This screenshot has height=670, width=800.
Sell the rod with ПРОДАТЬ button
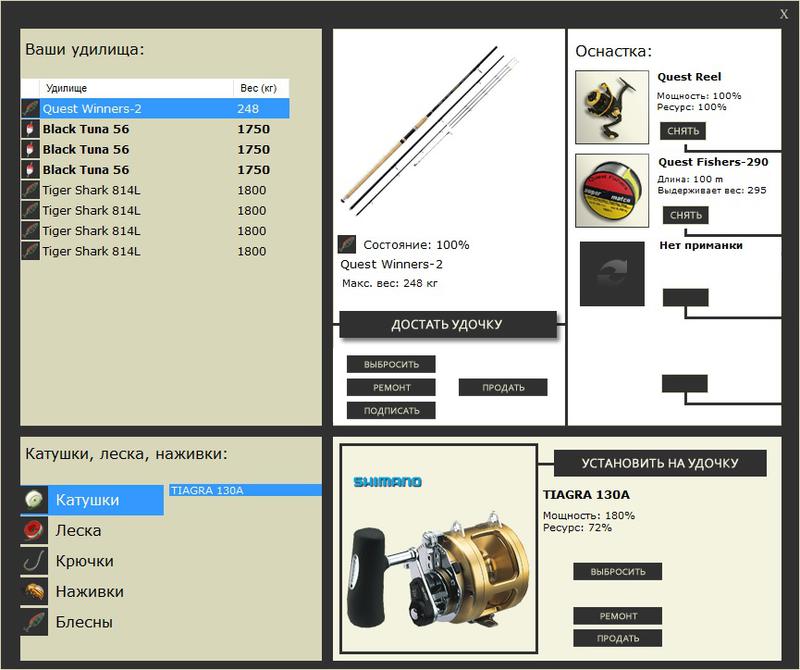(x=503, y=387)
